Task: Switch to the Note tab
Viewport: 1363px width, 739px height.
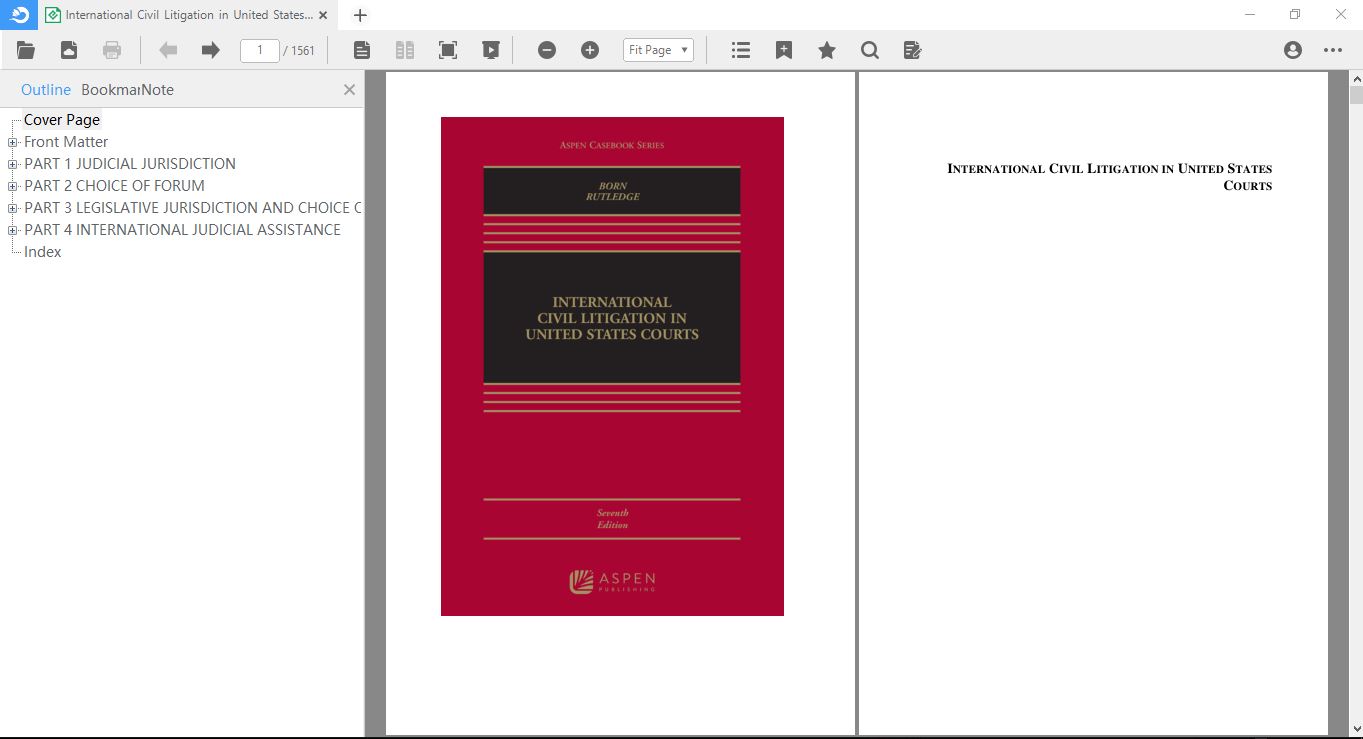Action: [x=157, y=89]
